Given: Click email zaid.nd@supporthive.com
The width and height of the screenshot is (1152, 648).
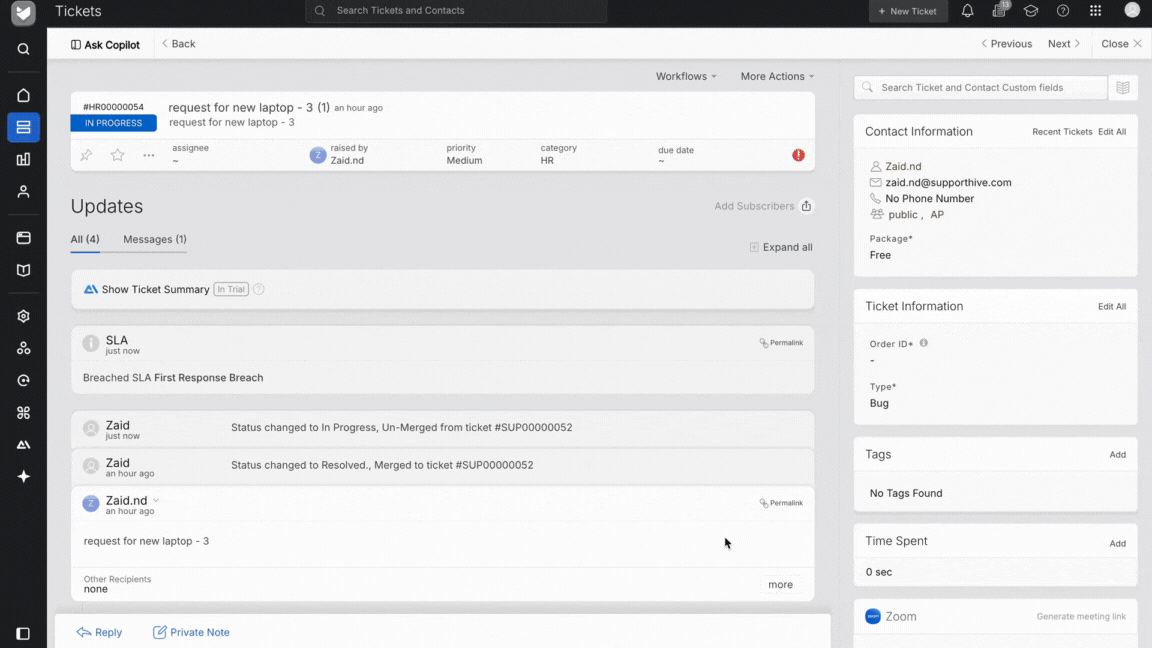Looking at the screenshot, I should click(x=948, y=182).
